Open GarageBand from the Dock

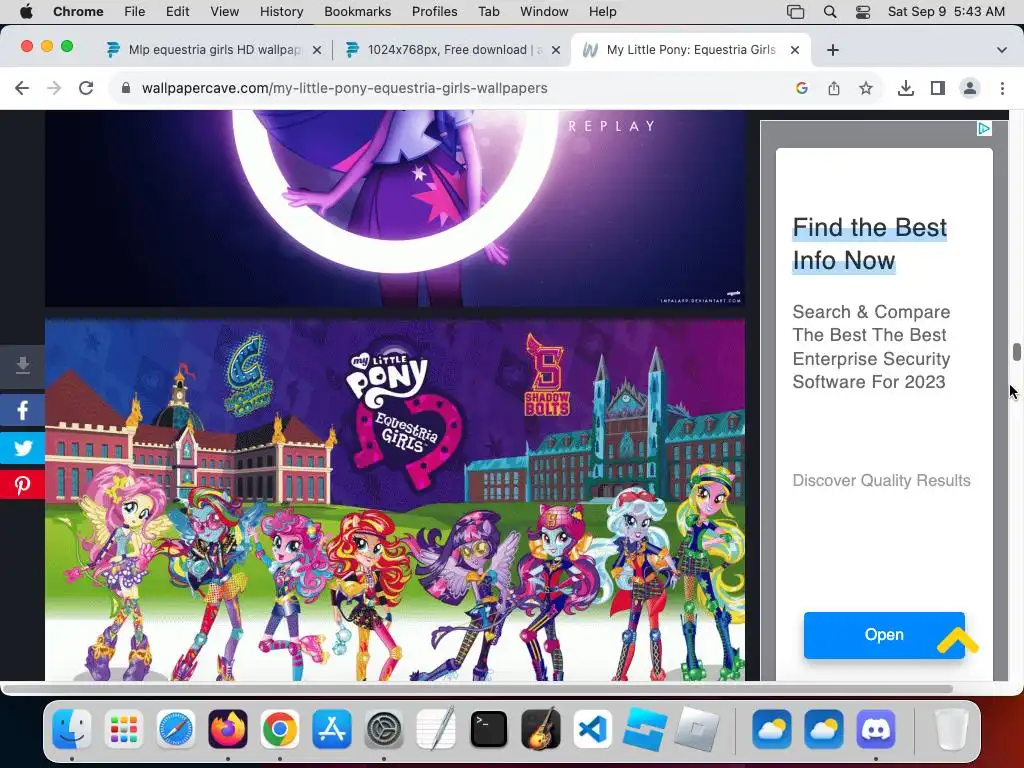(x=541, y=729)
